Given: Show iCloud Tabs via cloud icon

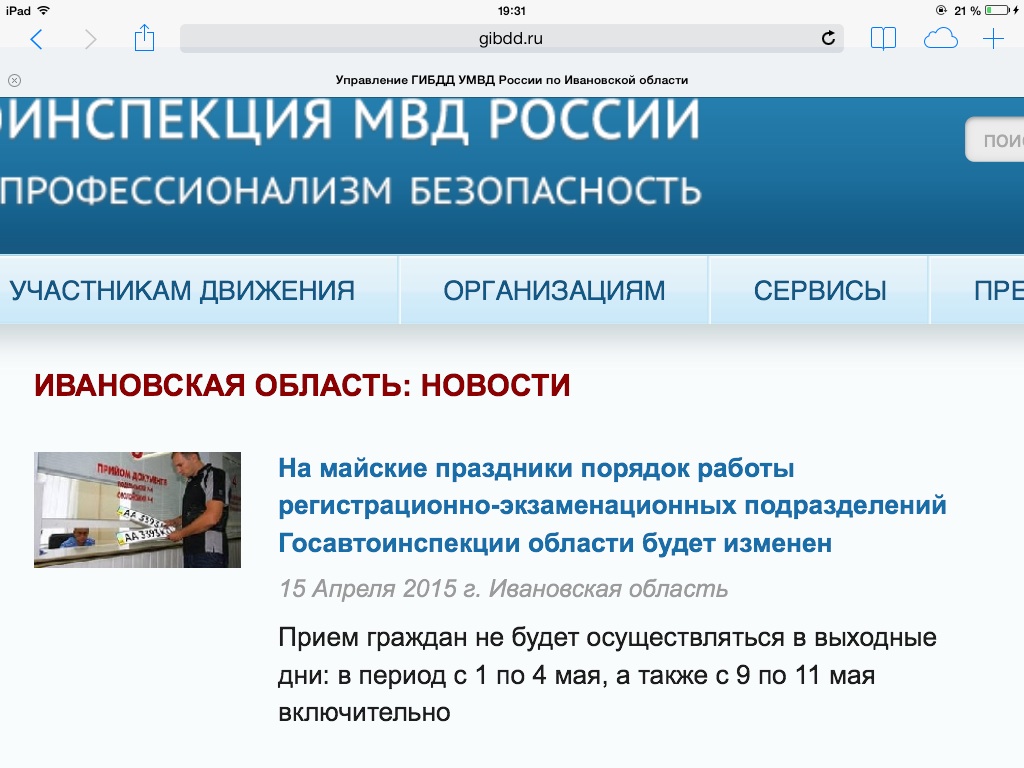Looking at the screenshot, I should pos(940,39).
